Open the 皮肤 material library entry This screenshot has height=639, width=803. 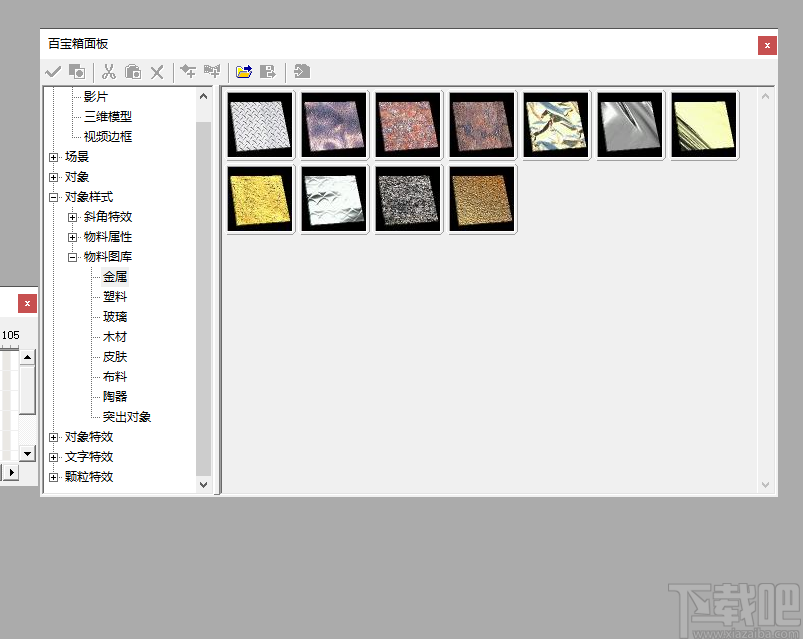tap(113, 356)
